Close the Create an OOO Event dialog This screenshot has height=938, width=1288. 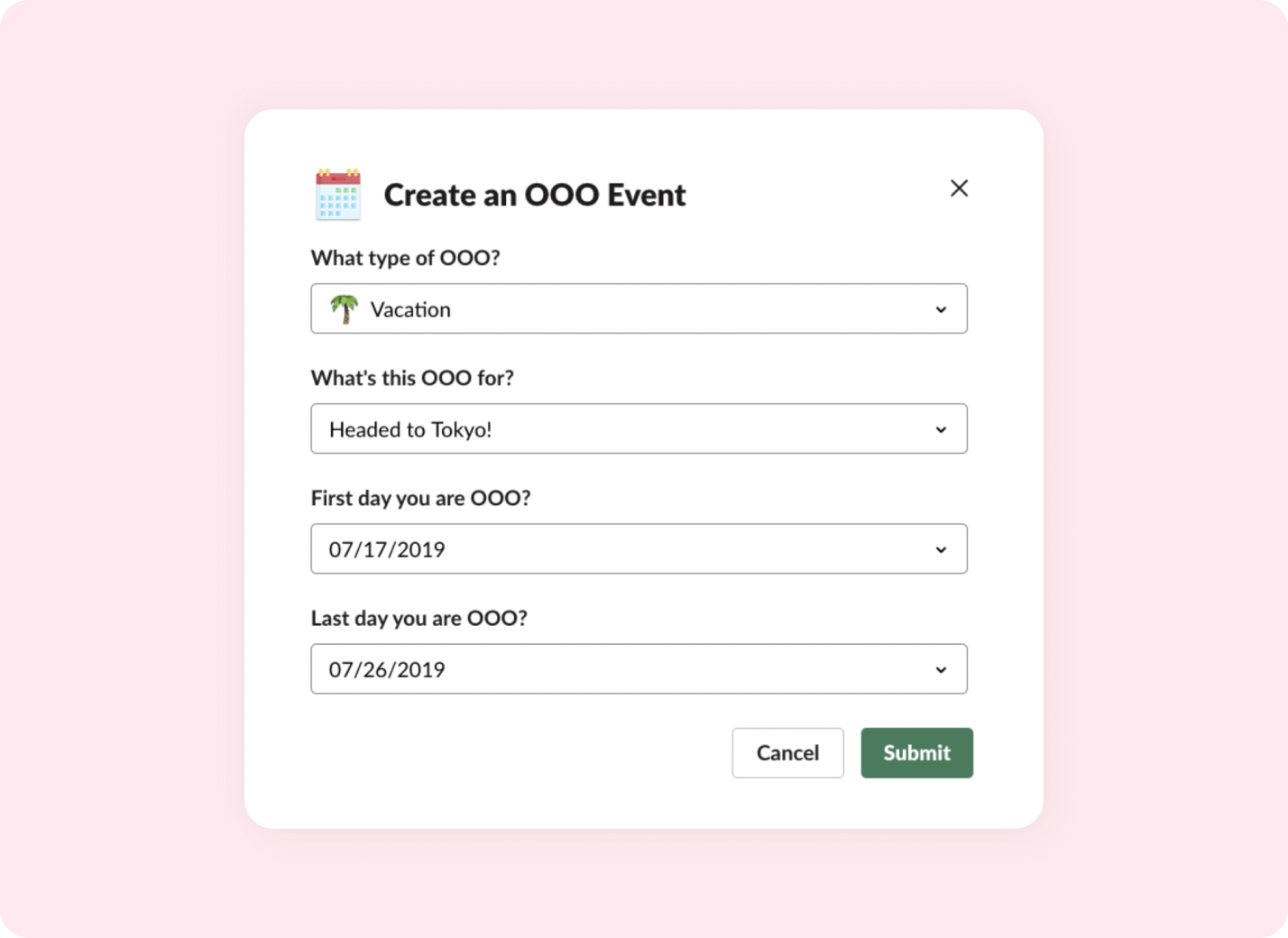(x=959, y=189)
